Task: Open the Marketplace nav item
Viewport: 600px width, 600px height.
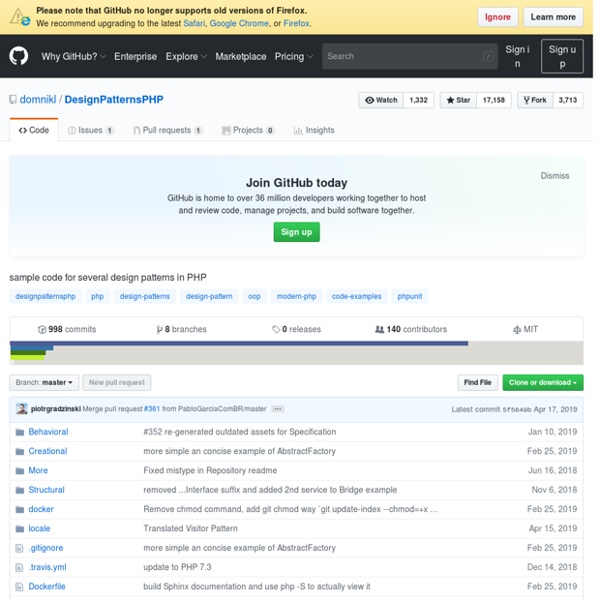Action: pyautogui.click(x=241, y=56)
